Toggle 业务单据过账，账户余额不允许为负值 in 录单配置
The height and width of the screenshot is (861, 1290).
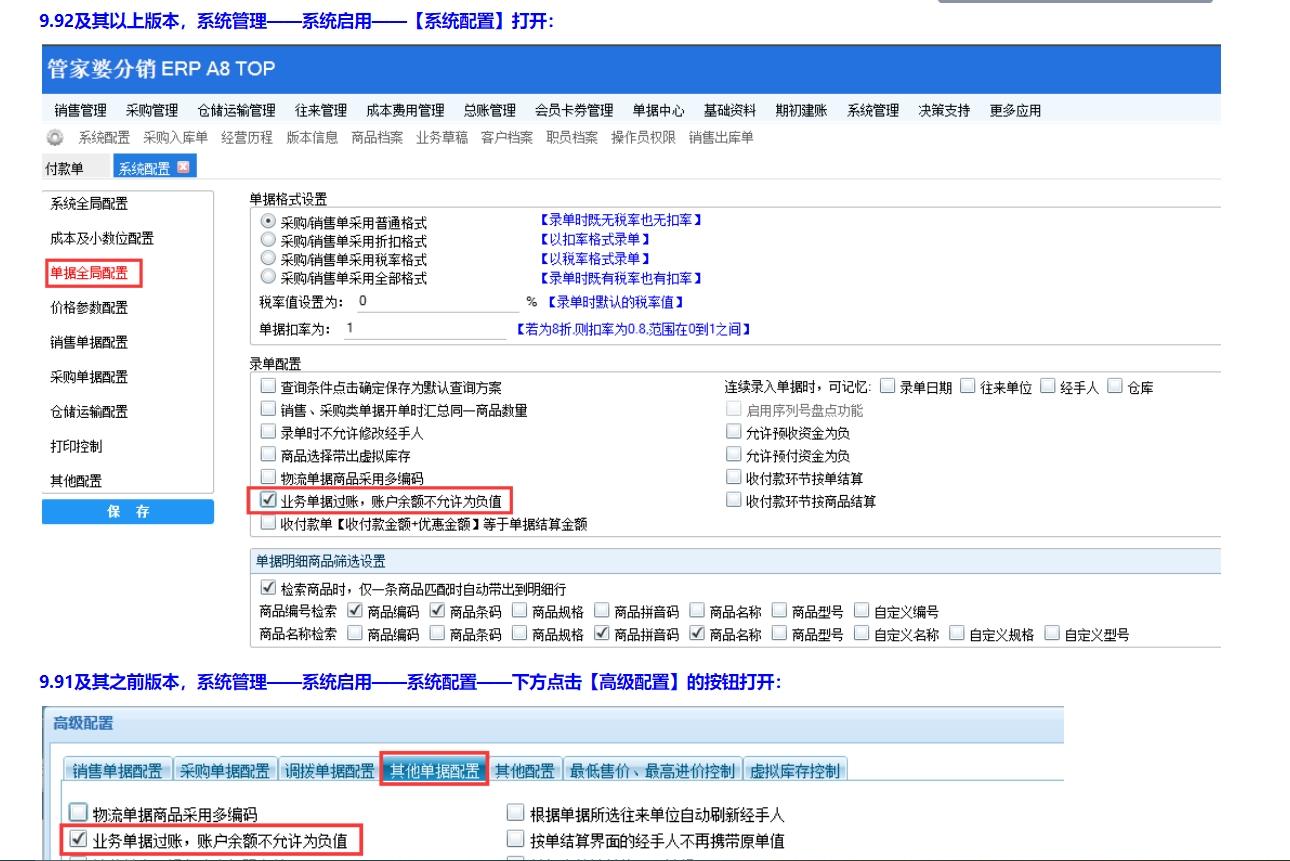pyautogui.click(x=267, y=499)
